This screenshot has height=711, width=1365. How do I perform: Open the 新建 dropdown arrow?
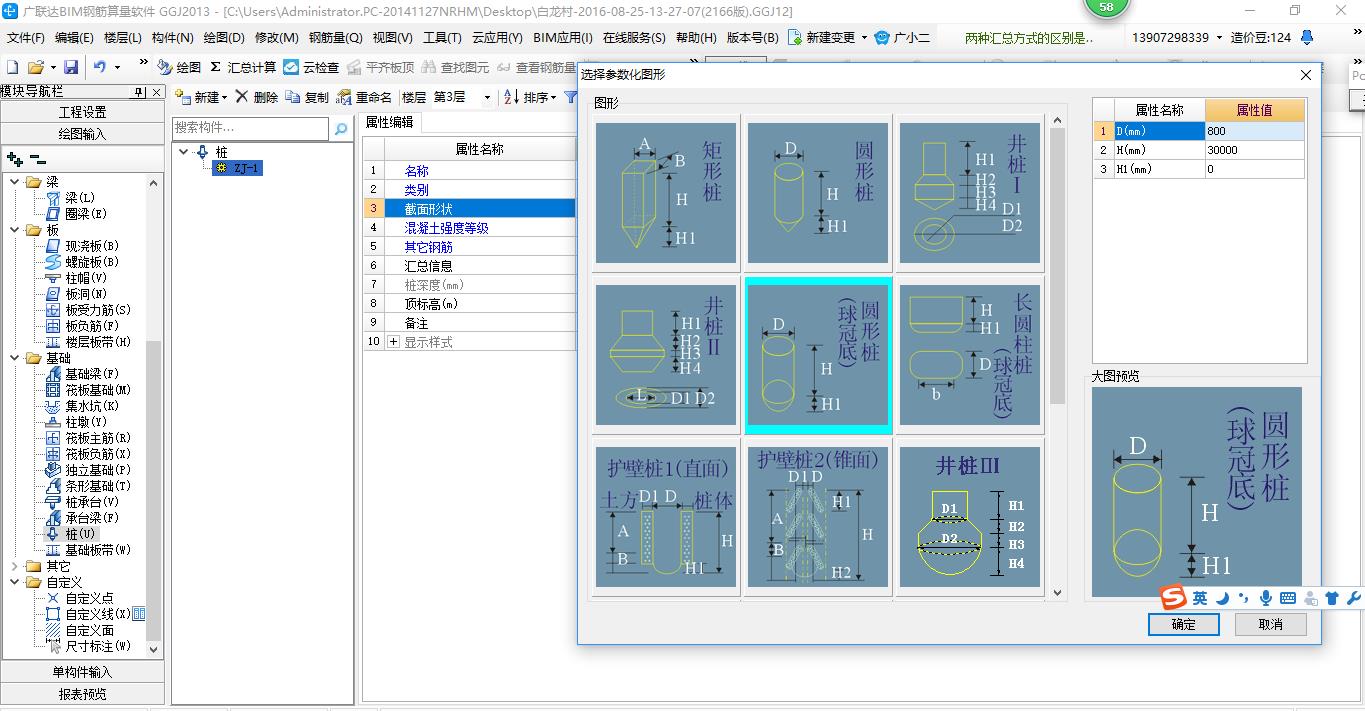(225, 97)
